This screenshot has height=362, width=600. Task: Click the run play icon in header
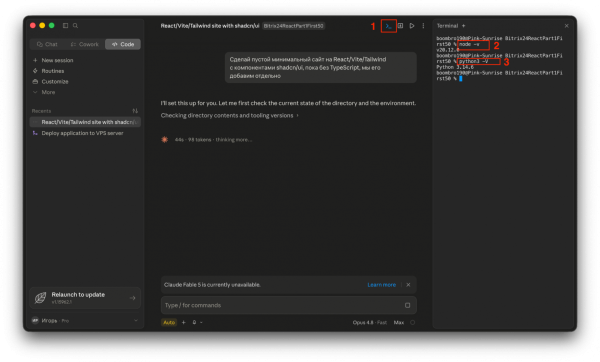[x=412, y=26]
